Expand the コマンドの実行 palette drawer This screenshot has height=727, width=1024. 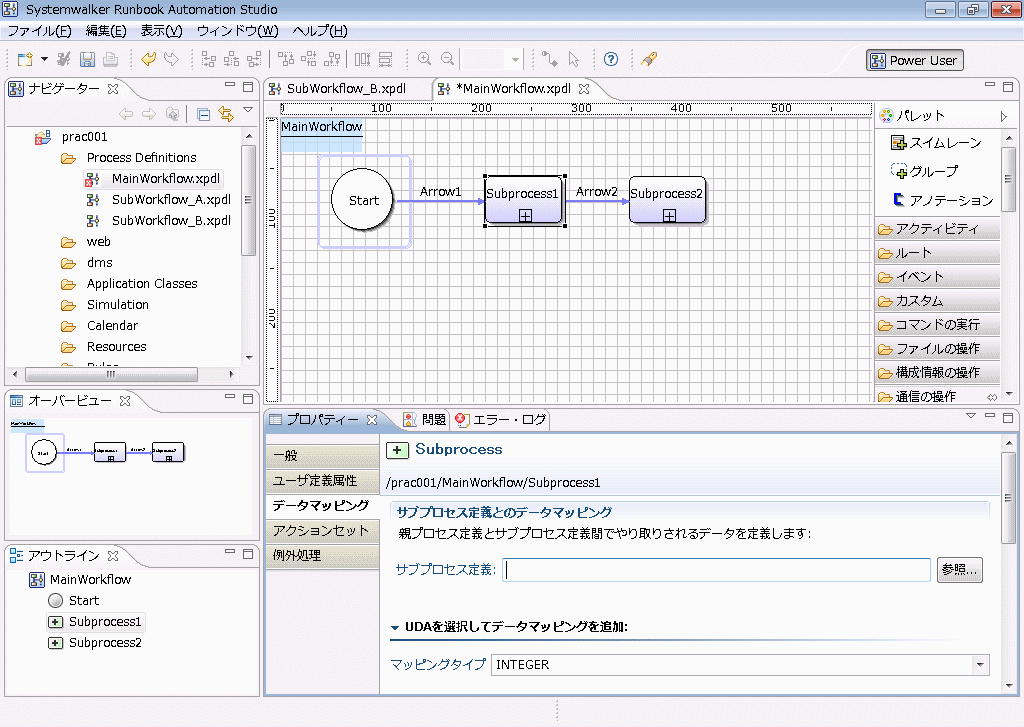click(937, 325)
